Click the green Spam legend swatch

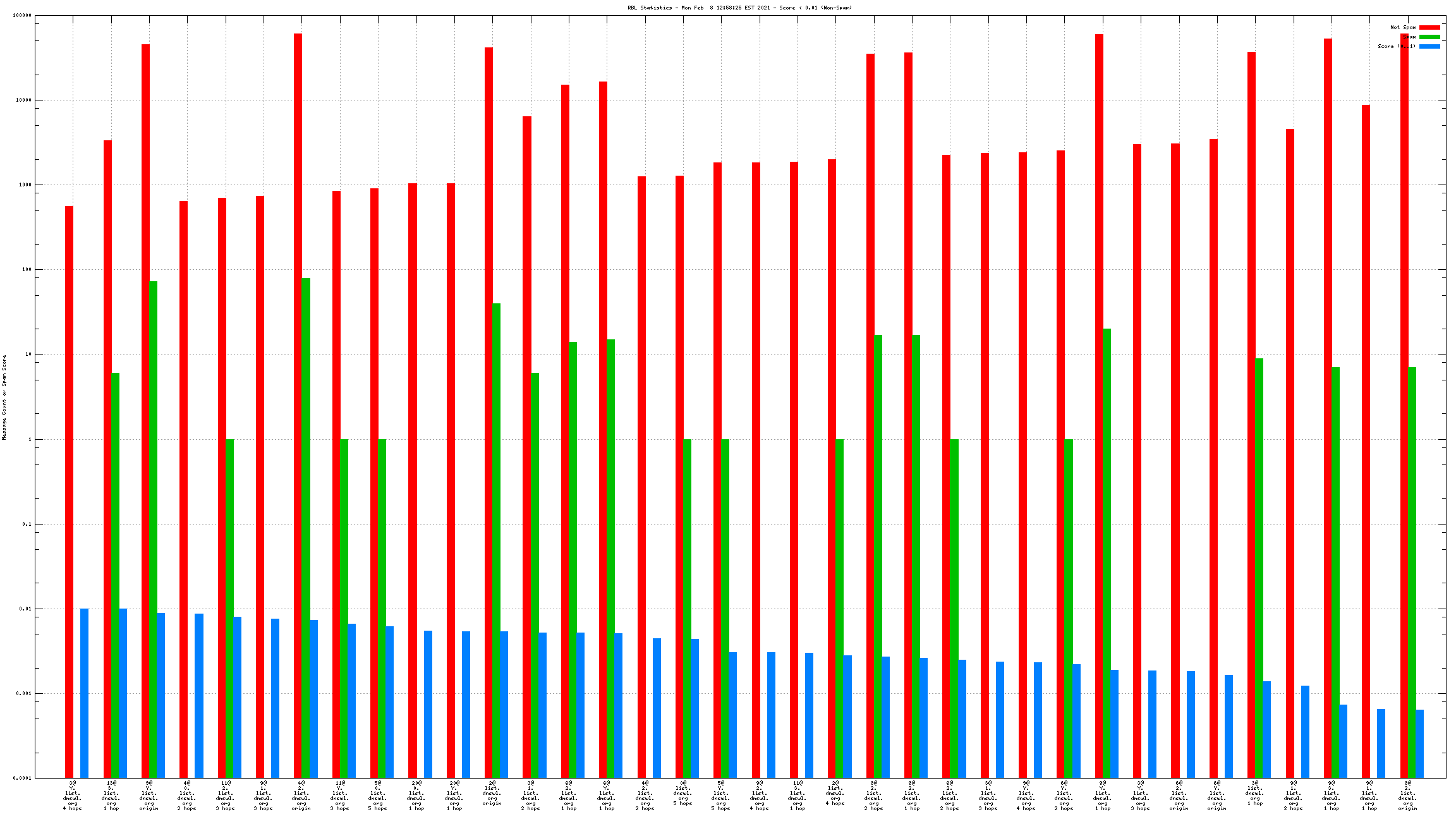click(1429, 37)
